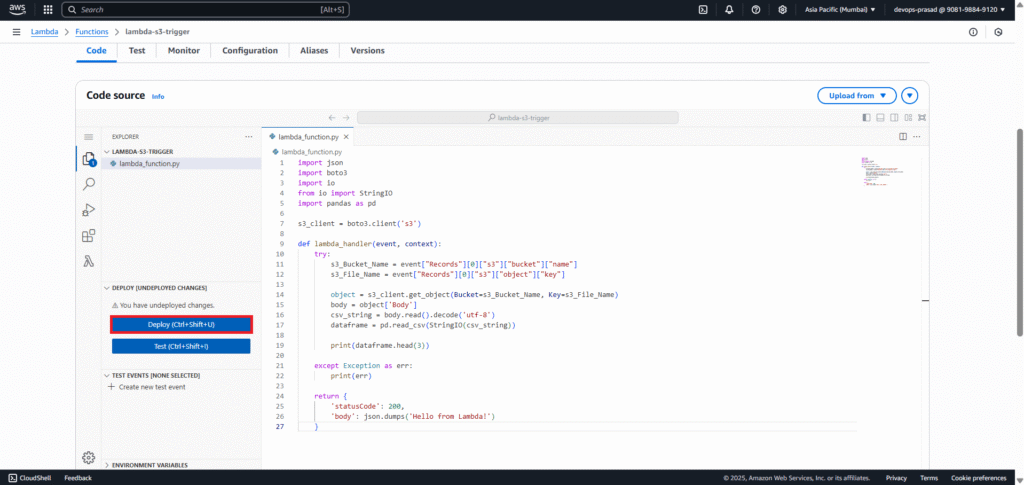This screenshot has height=485, width=1024.
Task: Open the Code source Info link
Action: point(158,97)
